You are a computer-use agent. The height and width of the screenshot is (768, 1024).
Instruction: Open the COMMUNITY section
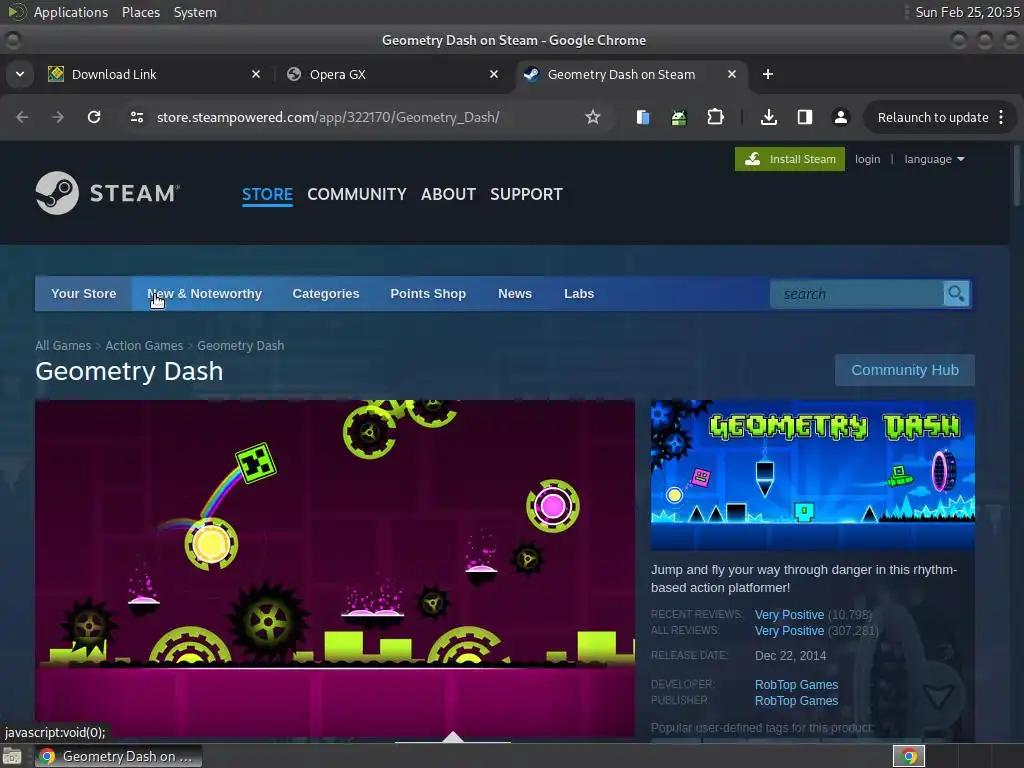click(357, 195)
